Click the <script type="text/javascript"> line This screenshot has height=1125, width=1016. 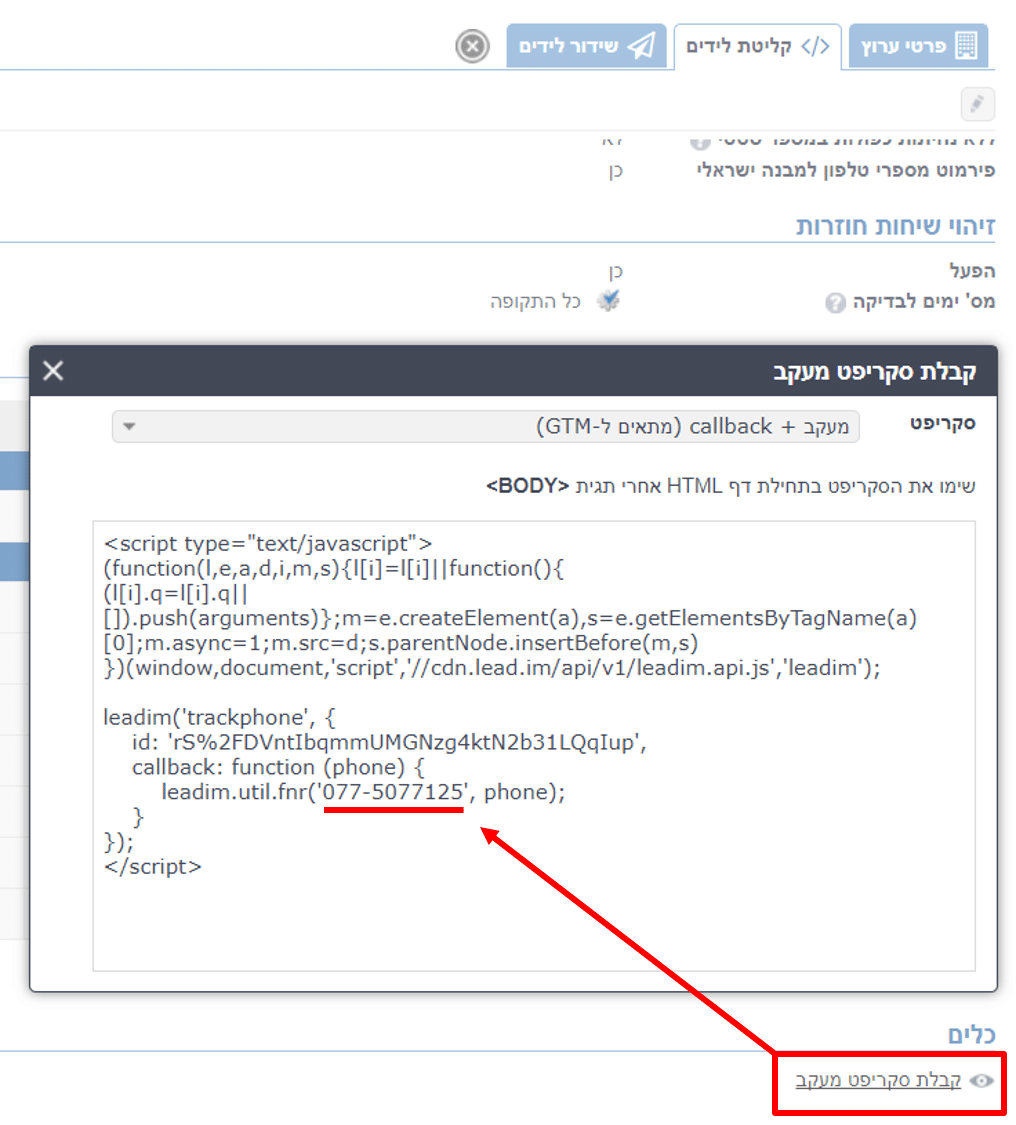coord(268,544)
